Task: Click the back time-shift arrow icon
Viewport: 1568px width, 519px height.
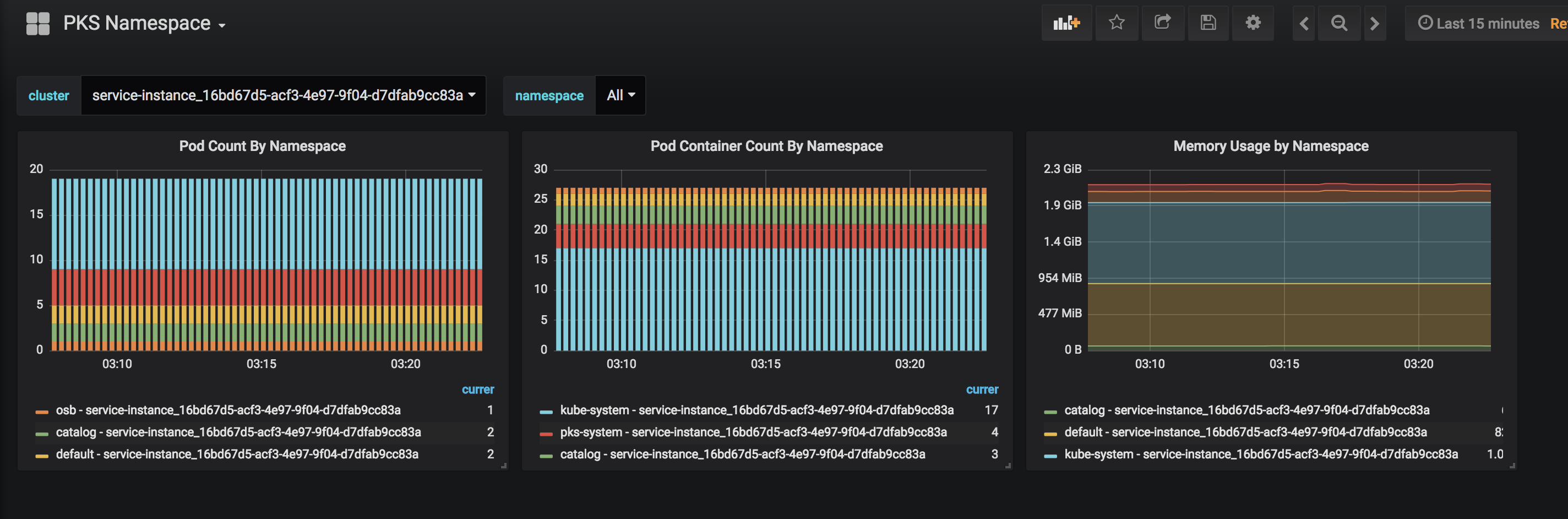Action: pos(1303,23)
